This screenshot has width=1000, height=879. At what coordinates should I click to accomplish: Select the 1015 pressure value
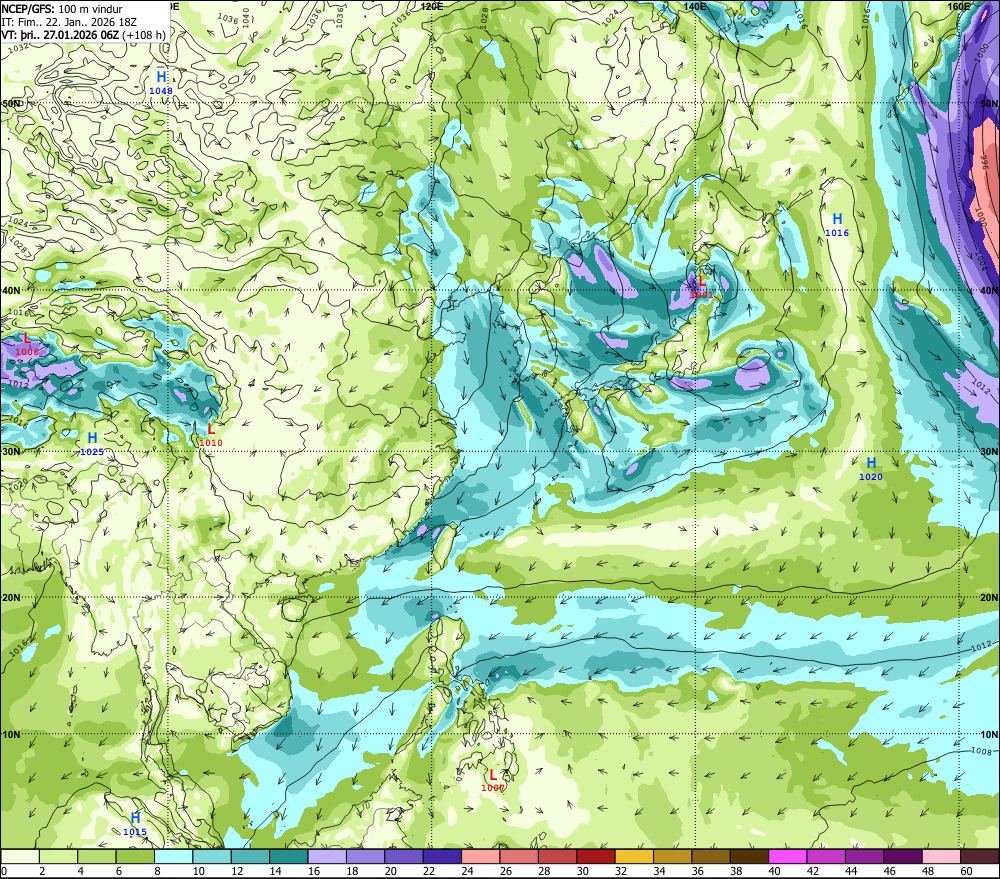135,832
